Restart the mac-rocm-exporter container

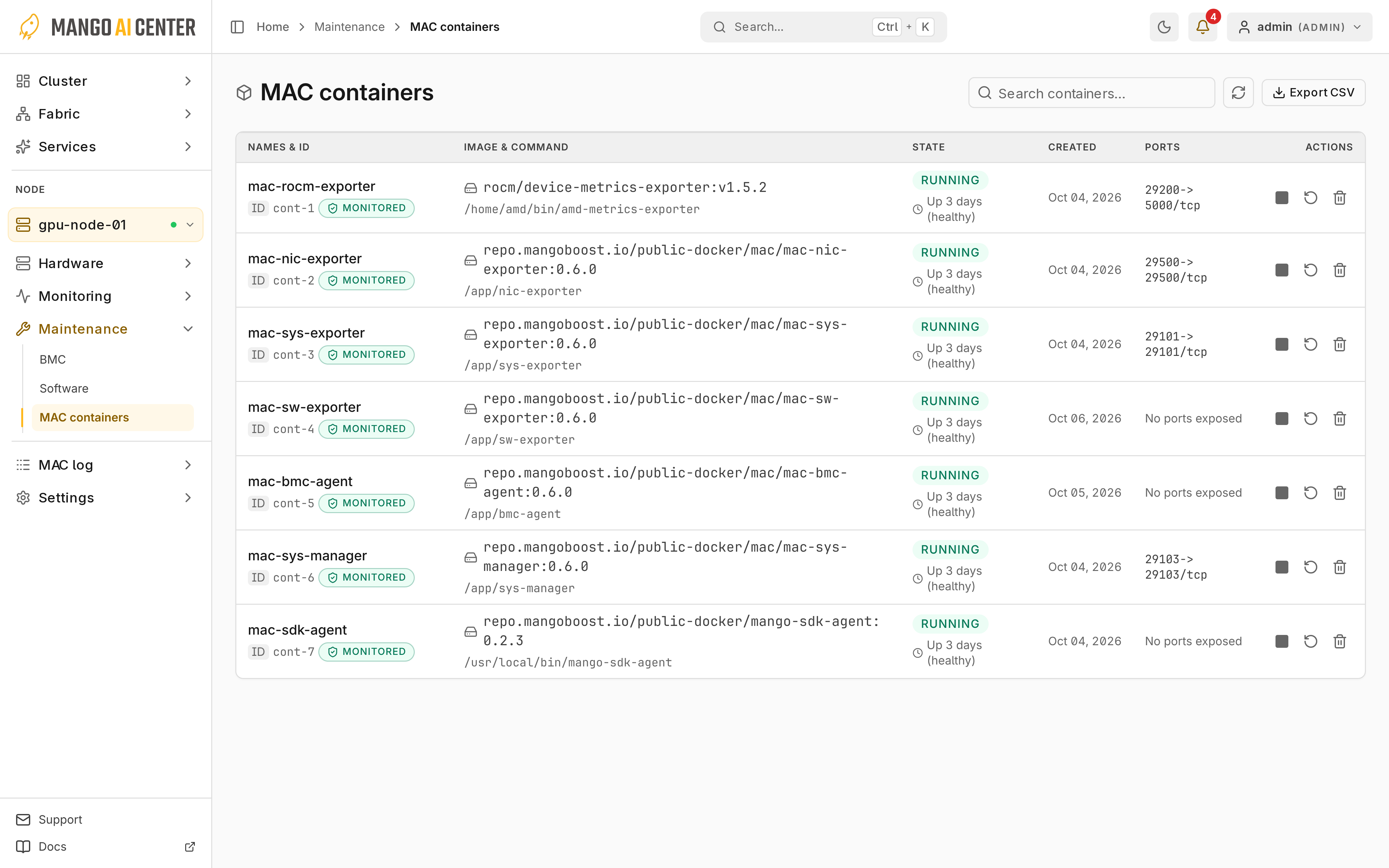coord(1310,197)
